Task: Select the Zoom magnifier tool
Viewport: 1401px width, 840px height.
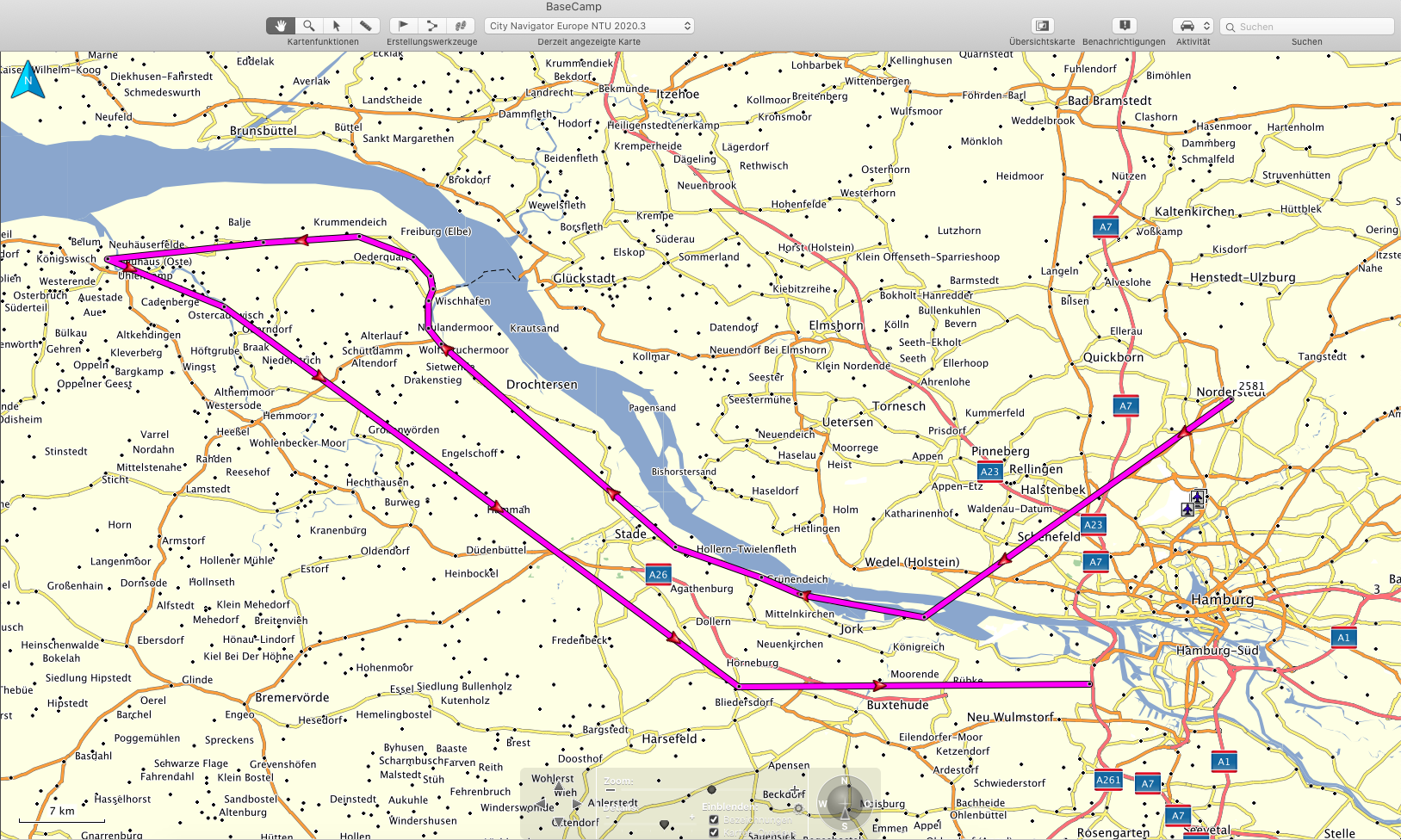Action: click(308, 26)
